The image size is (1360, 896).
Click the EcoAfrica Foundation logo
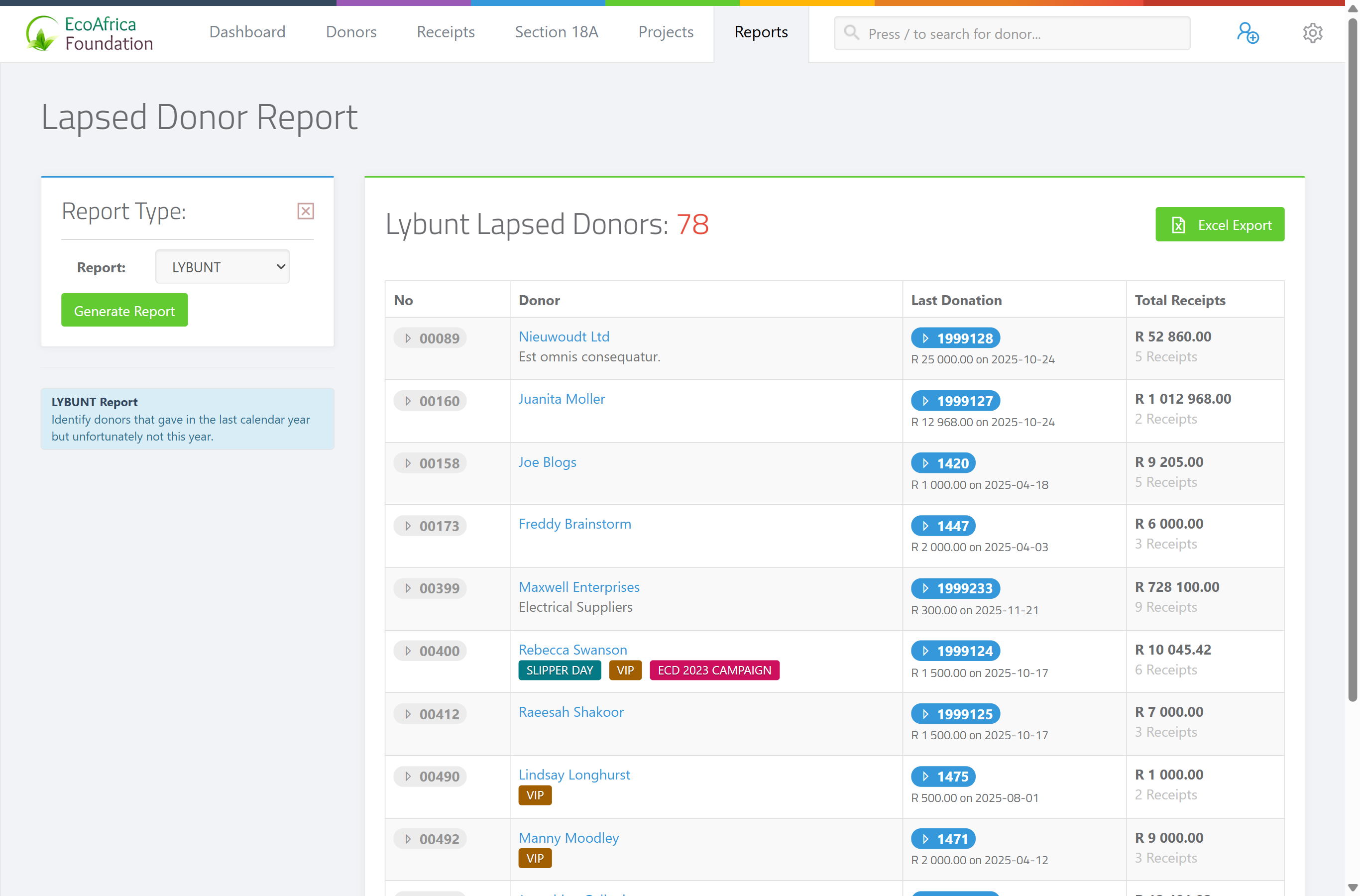90,33
